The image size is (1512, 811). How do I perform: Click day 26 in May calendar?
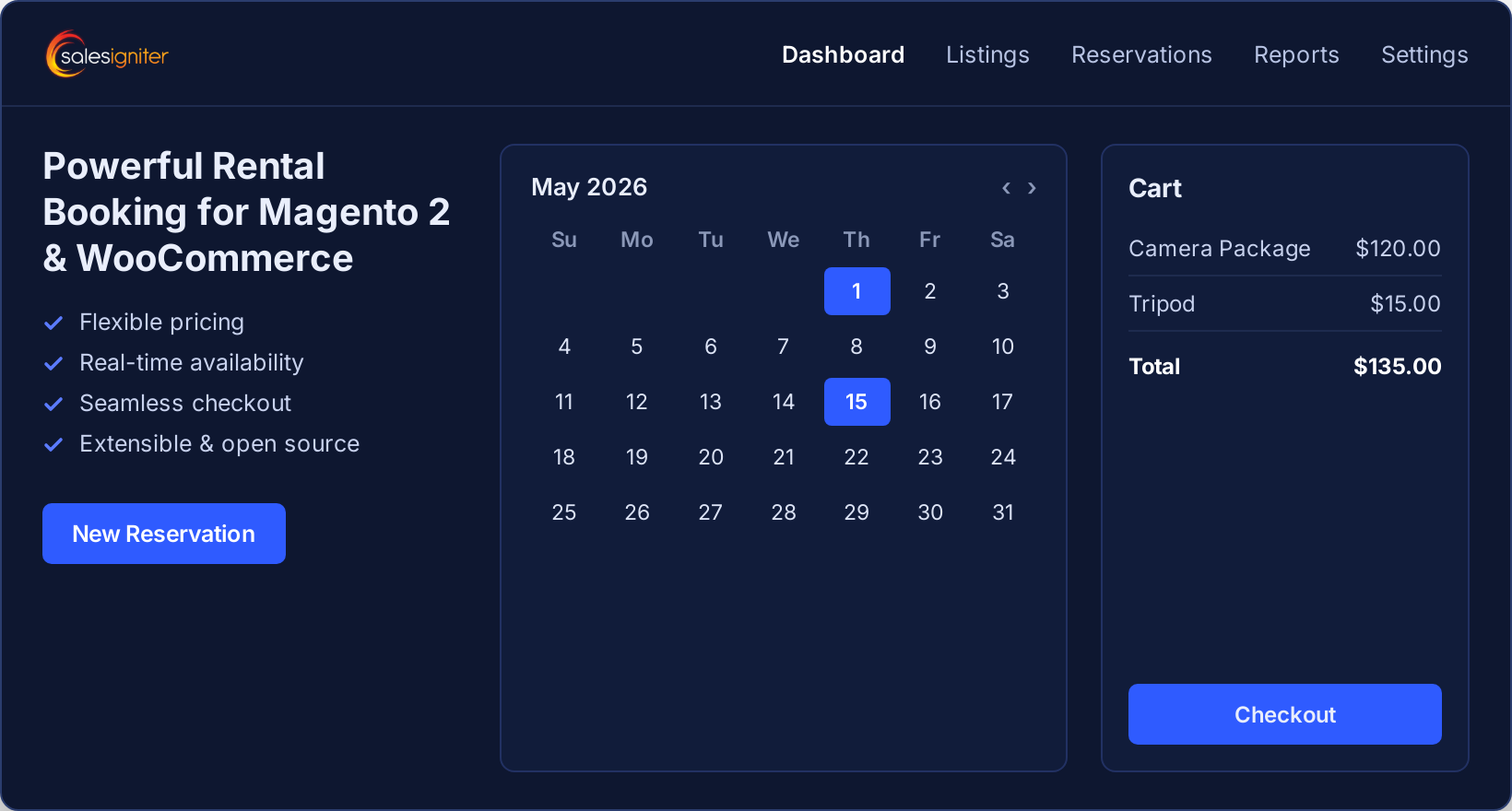click(637, 512)
